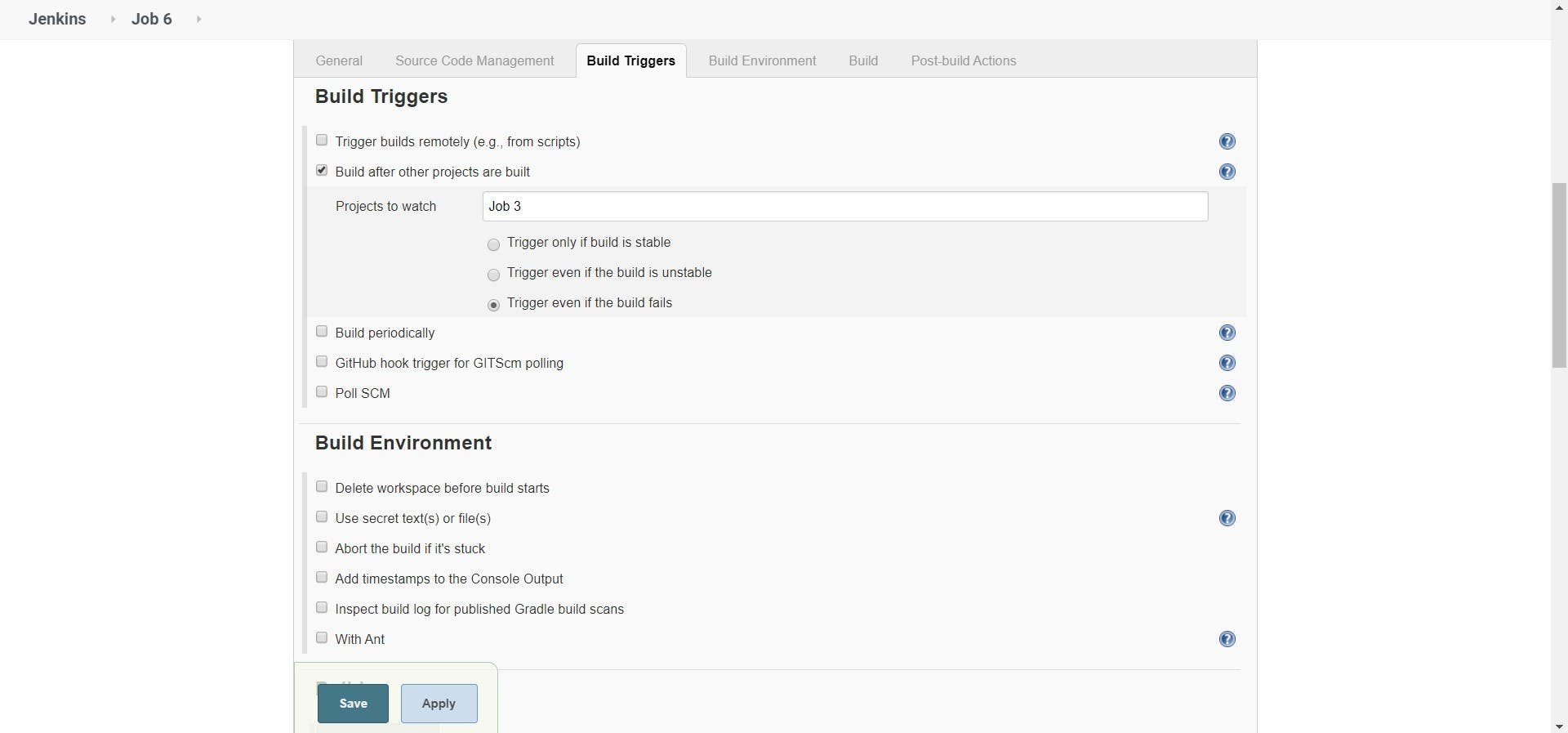Open help for Build after other projects
This screenshot has height=733, width=1568.
[x=1227, y=172]
